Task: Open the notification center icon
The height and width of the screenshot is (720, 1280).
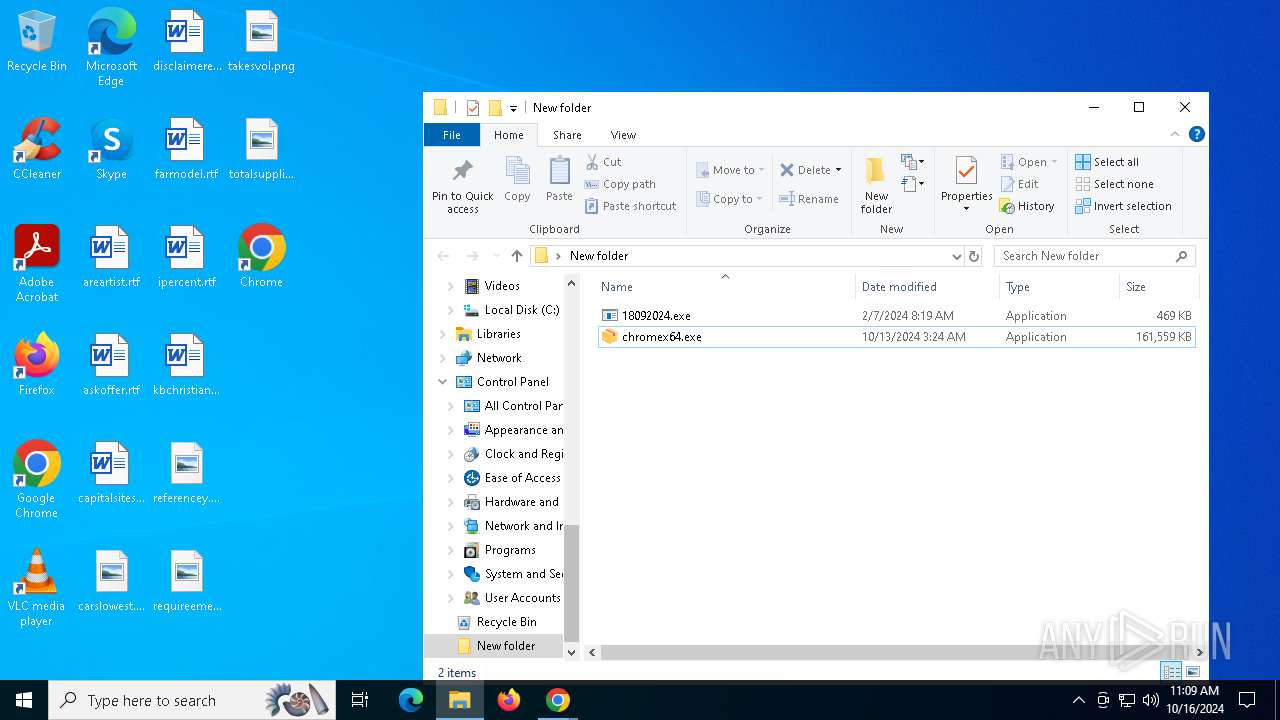Action: coord(1247,700)
